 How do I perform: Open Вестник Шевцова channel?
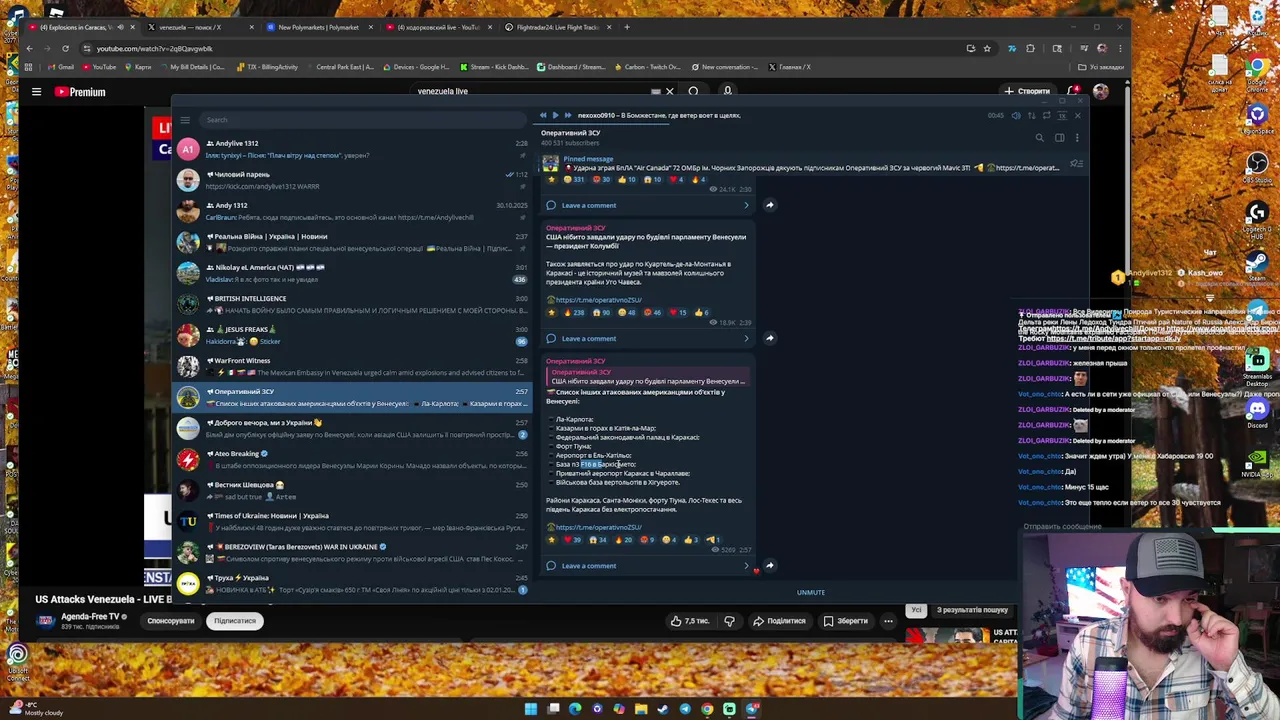350,490
